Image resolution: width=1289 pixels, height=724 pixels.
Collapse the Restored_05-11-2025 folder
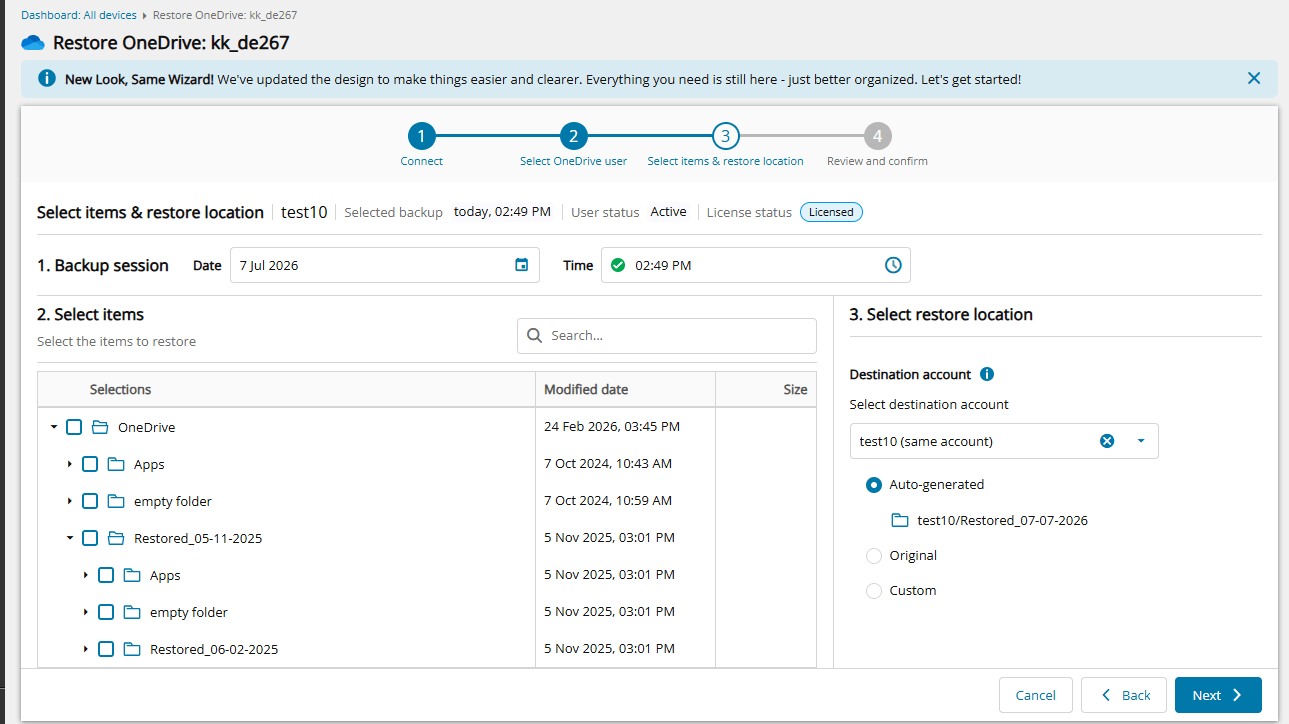point(70,538)
